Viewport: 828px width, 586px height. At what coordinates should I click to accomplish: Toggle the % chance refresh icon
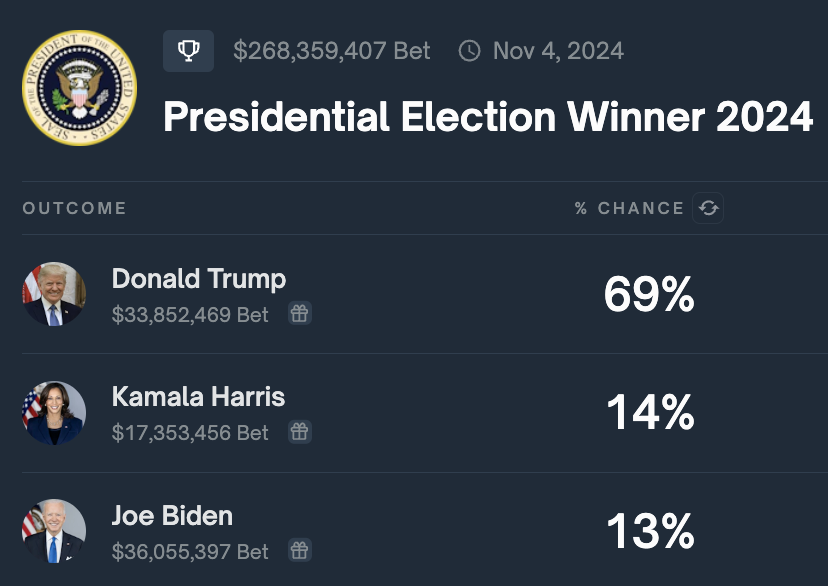pyautogui.click(x=709, y=208)
